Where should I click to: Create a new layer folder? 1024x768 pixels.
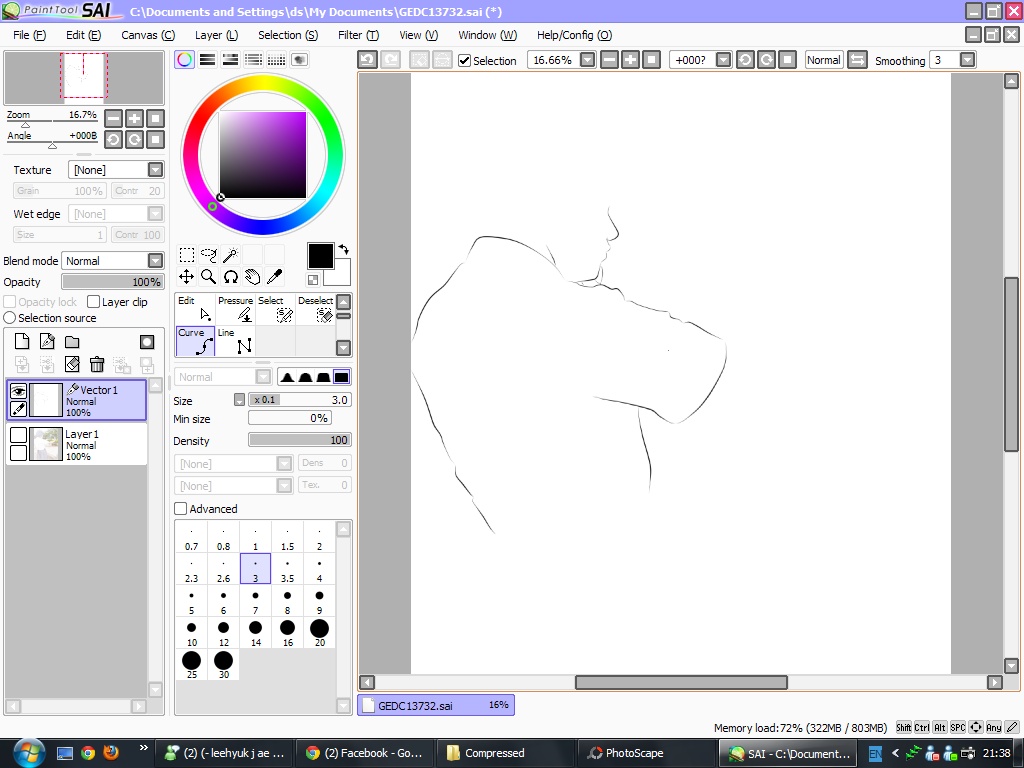tap(72, 342)
